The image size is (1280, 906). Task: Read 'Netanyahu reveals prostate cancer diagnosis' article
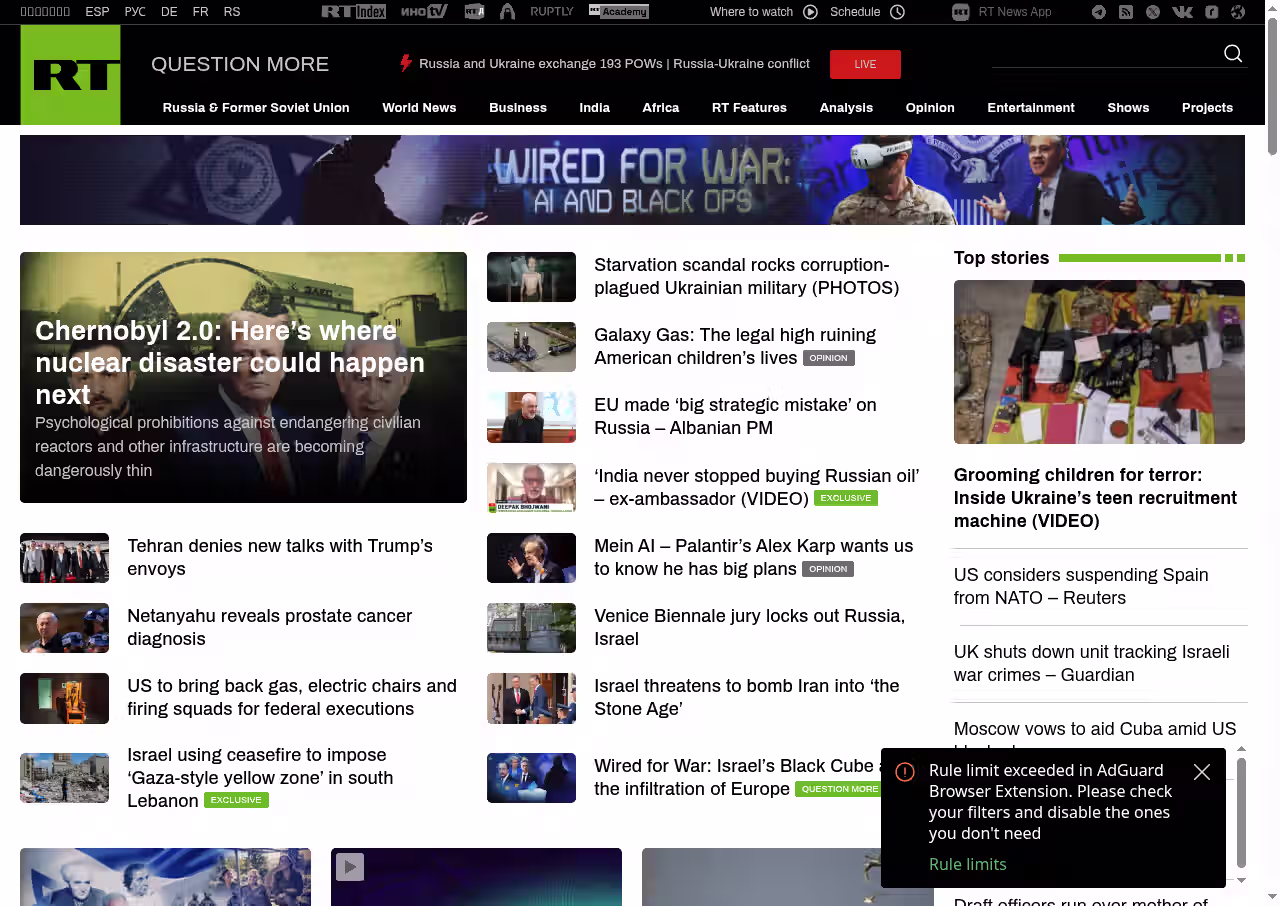click(269, 627)
